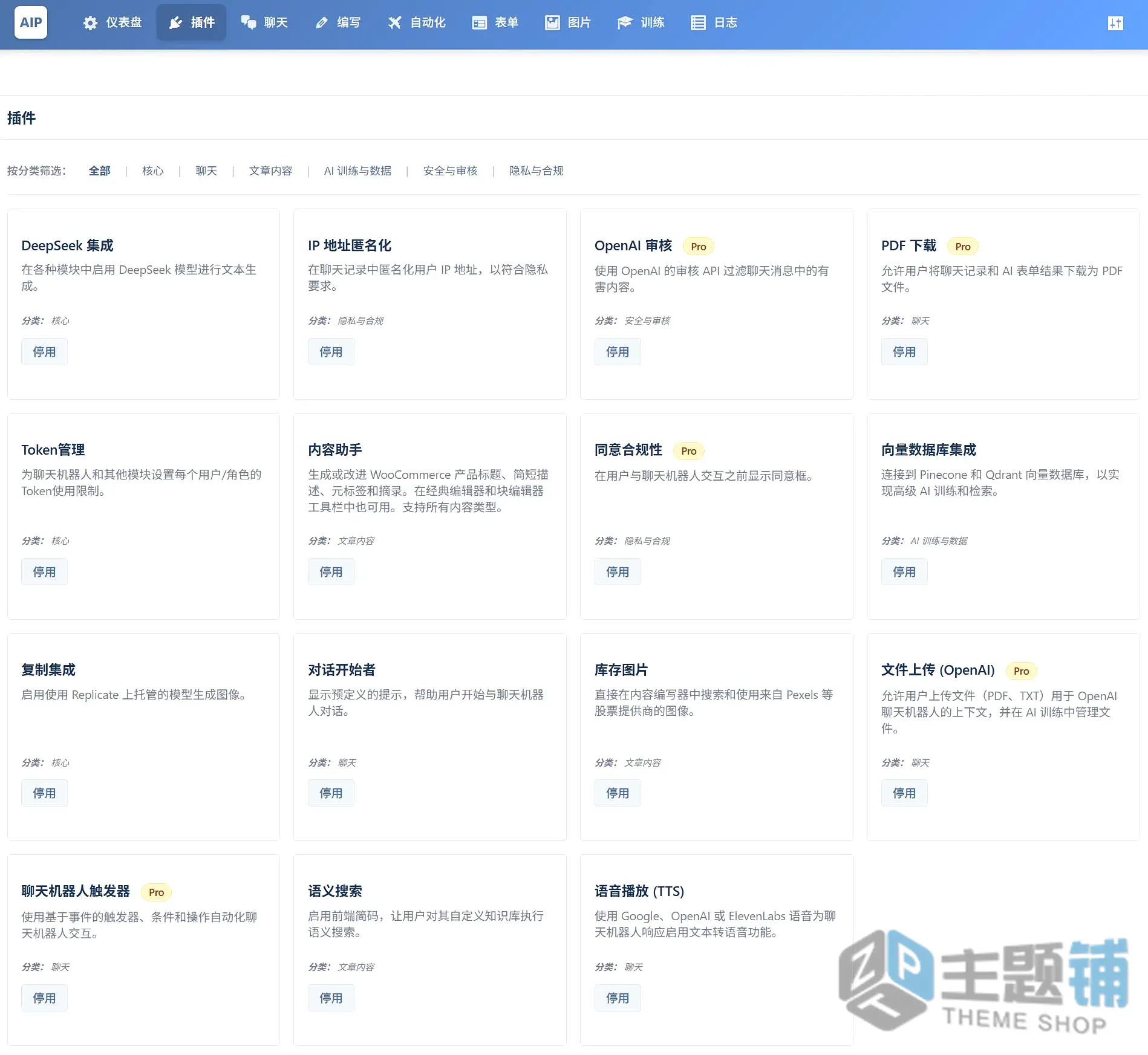Deactivate the 文件上传 (OpenAI) plugin
This screenshot has width=1148, height=1055.
point(904,793)
